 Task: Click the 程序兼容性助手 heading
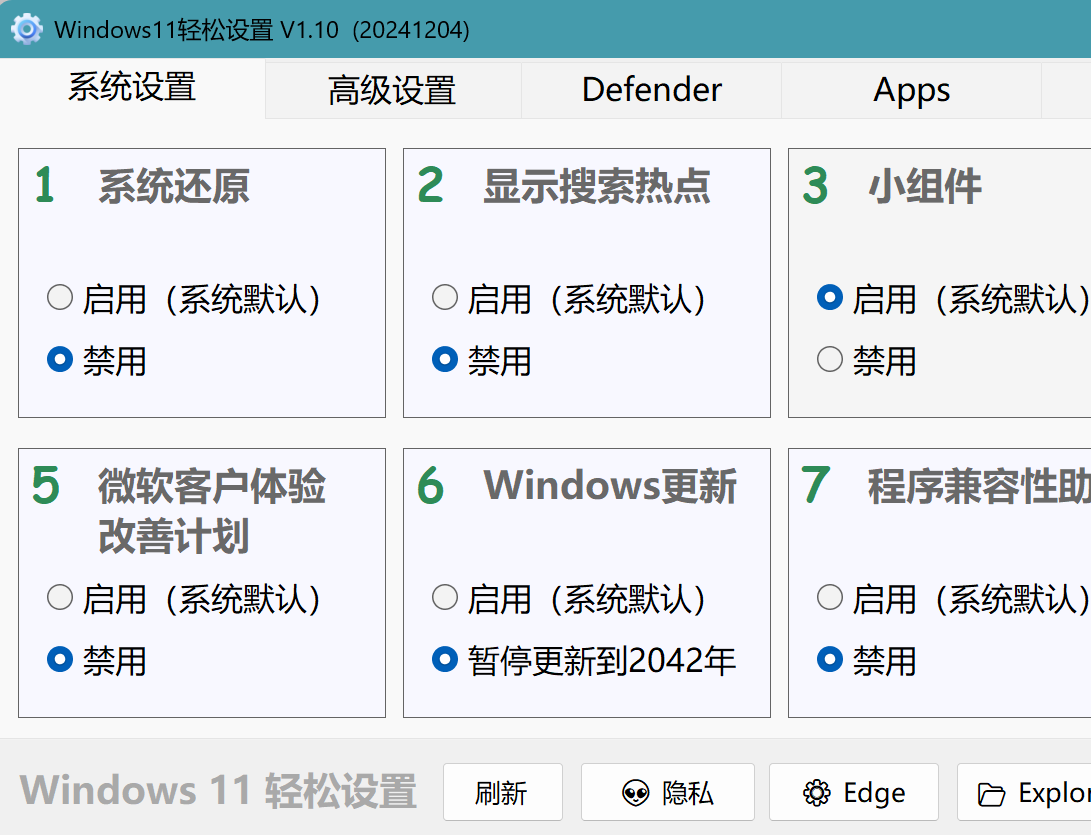(979, 486)
